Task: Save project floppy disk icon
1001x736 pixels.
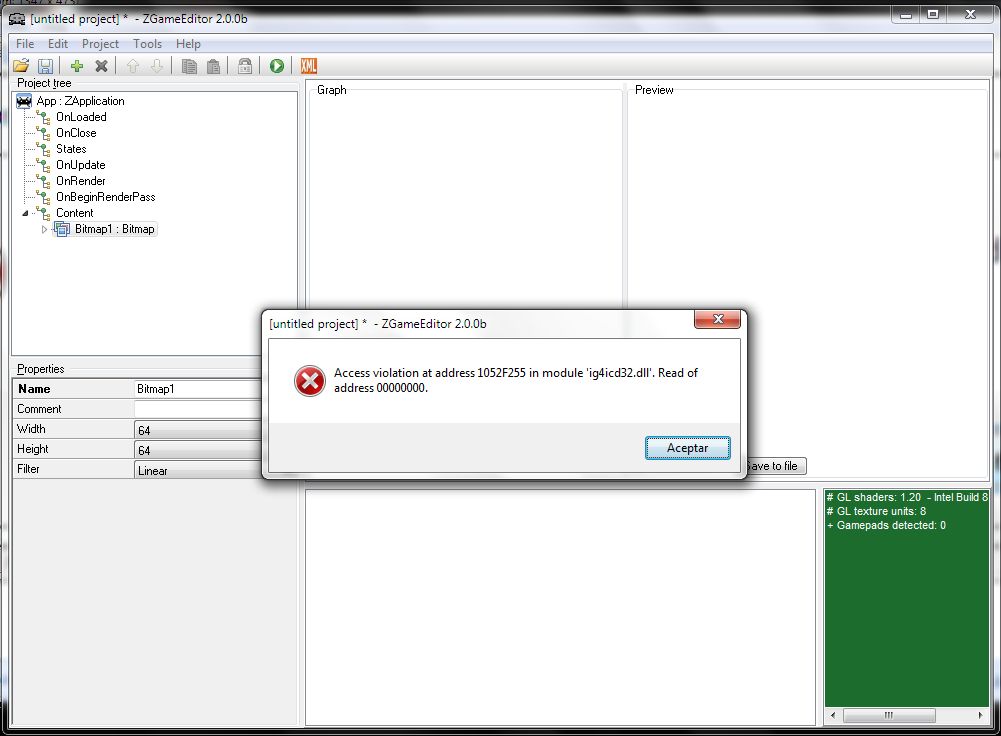Action: click(x=45, y=66)
